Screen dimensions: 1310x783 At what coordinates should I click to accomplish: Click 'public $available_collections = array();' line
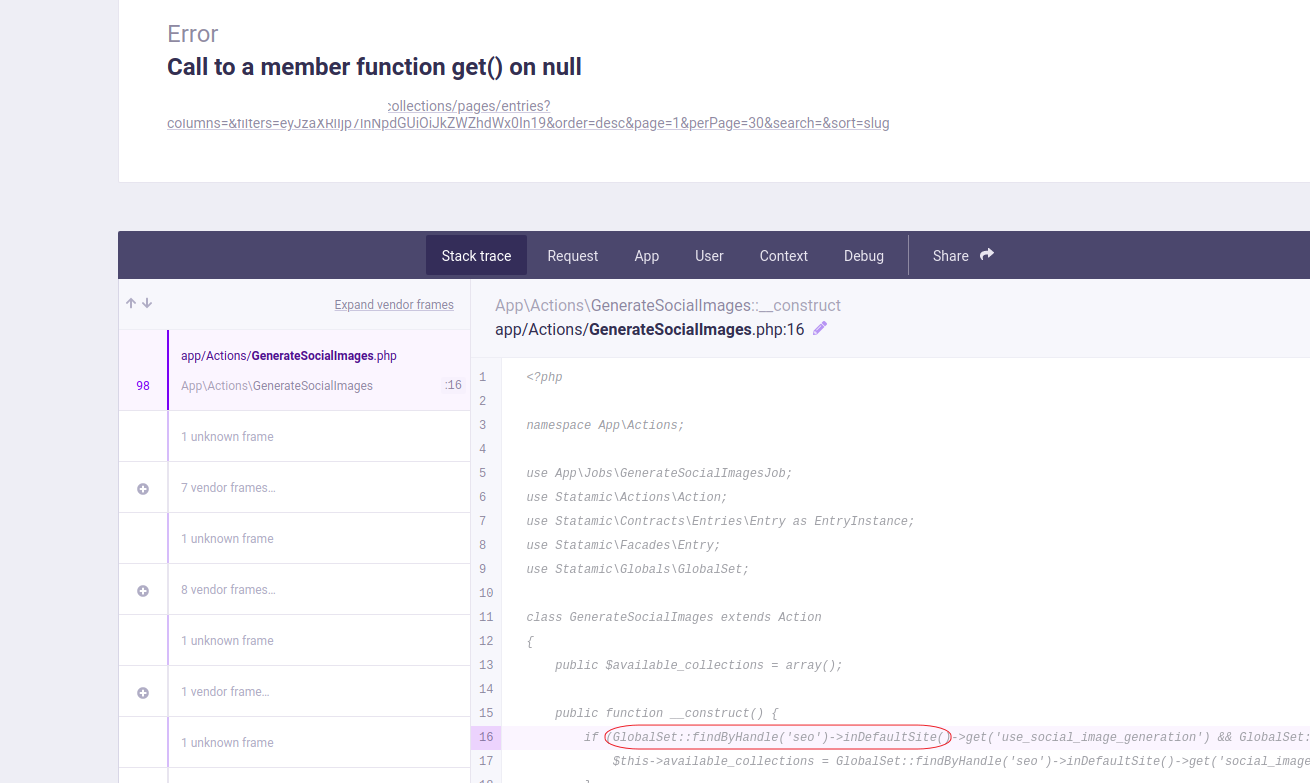click(699, 665)
